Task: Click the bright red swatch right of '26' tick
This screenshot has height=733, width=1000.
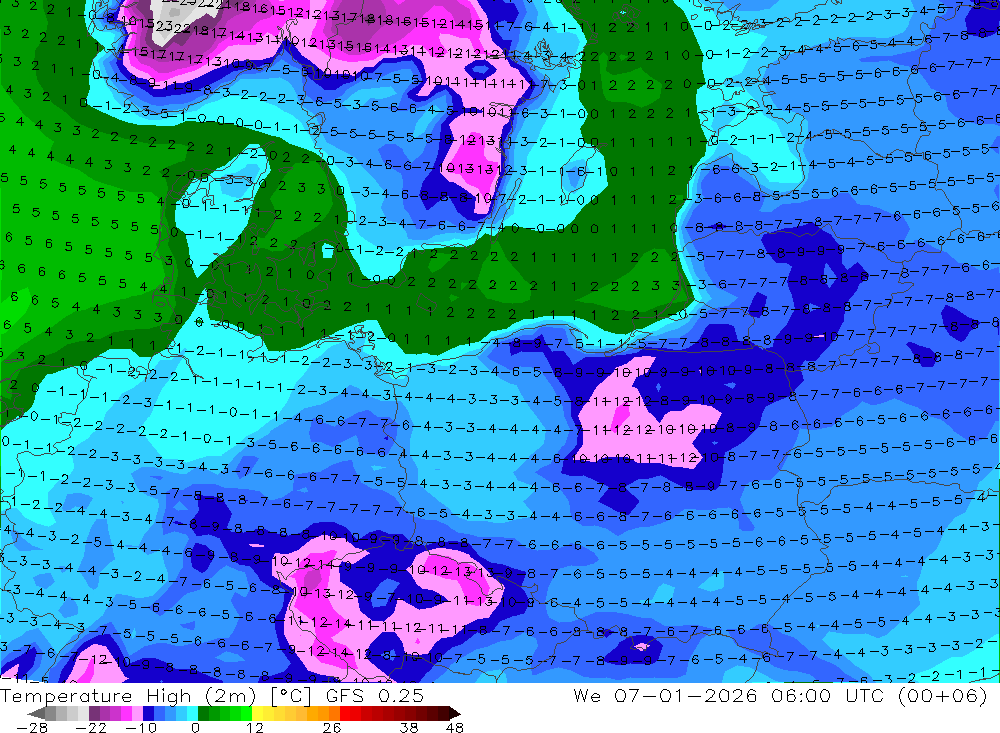Action: [x=345, y=713]
